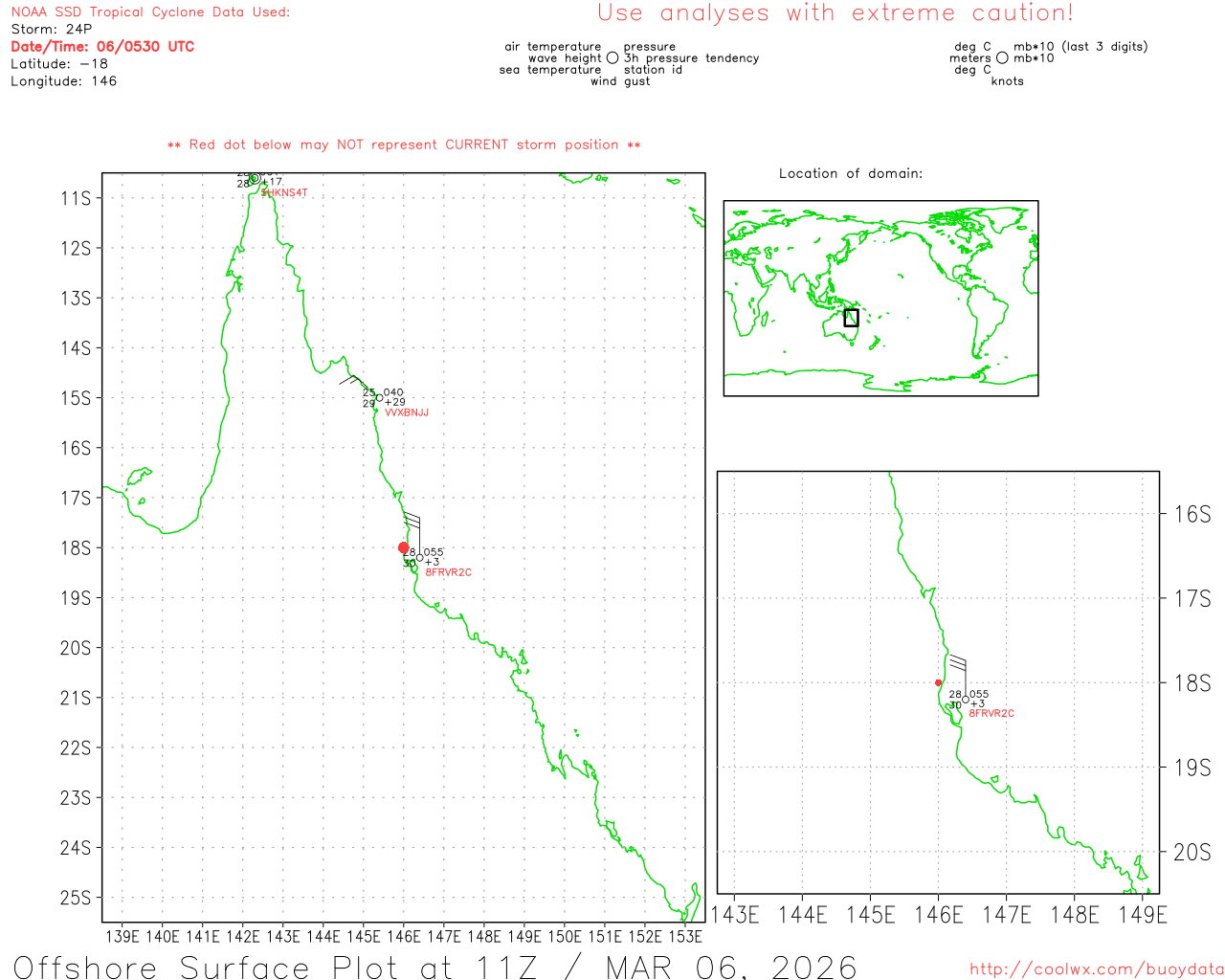Click the 25S latitude axis label
The width and height of the screenshot is (1225, 980).
point(76,898)
